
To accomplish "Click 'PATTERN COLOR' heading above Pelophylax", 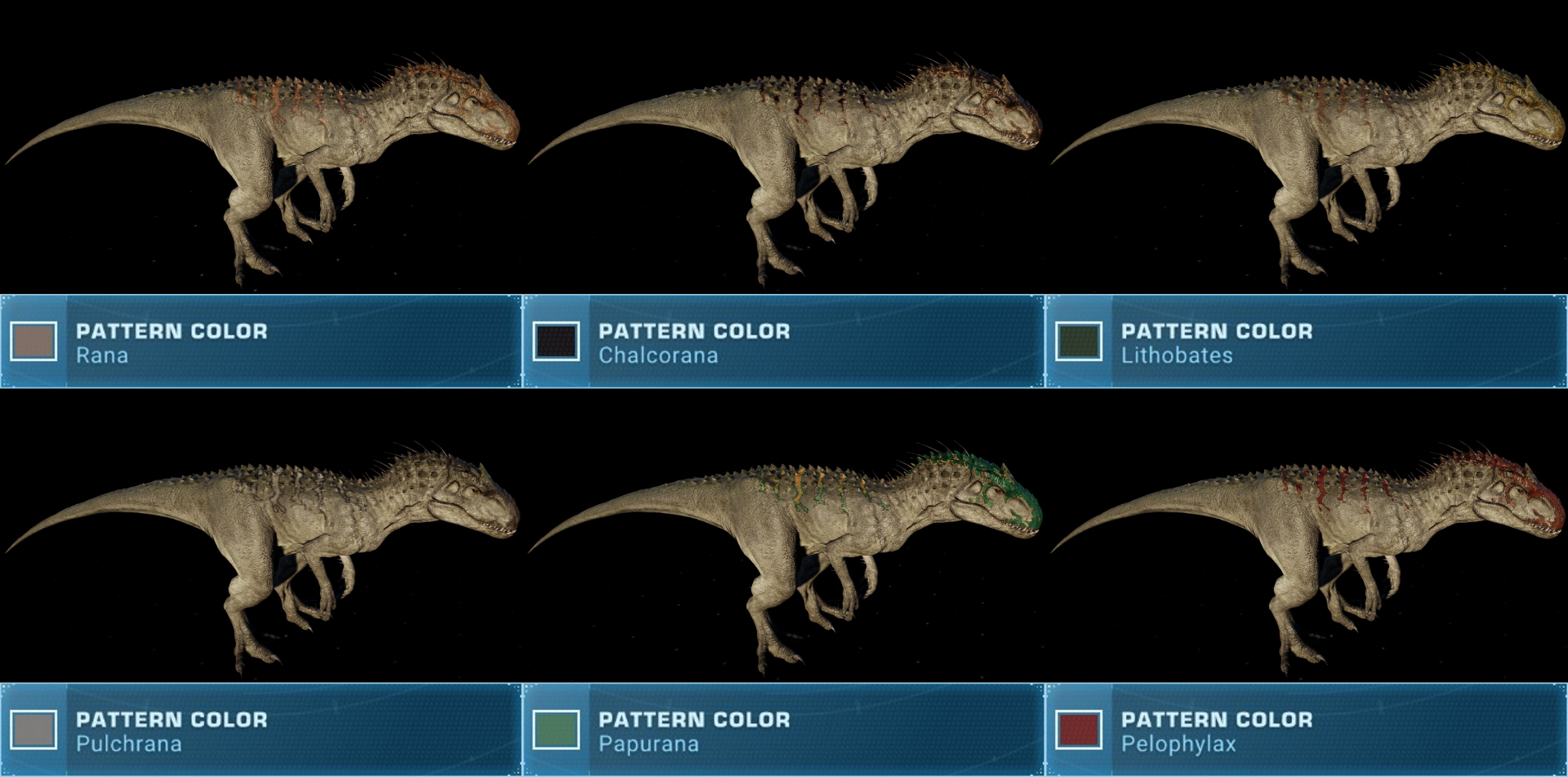I will click(x=1217, y=719).
